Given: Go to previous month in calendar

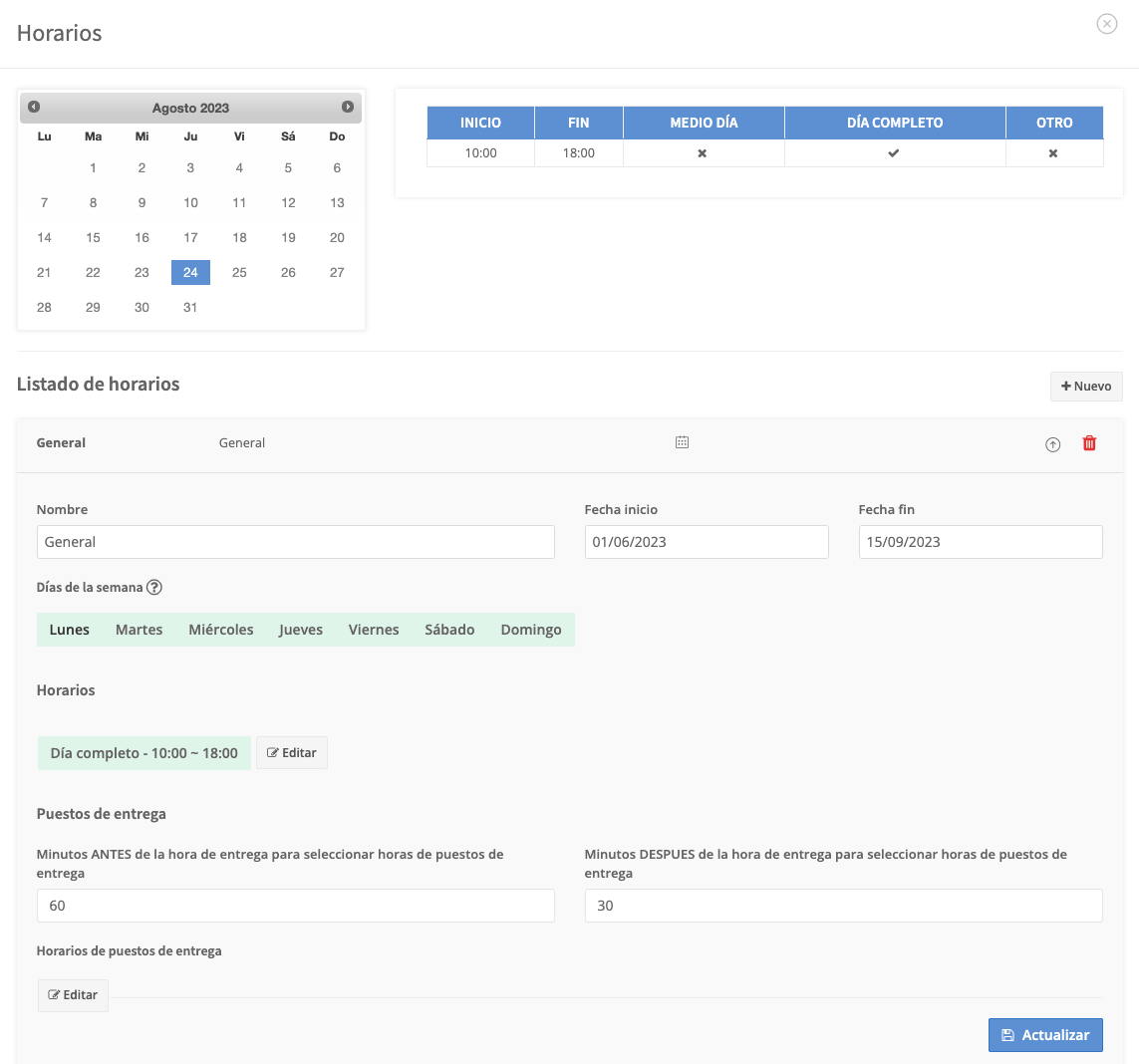Looking at the screenshot, I should pyautogui.click(x=34, y=107).
